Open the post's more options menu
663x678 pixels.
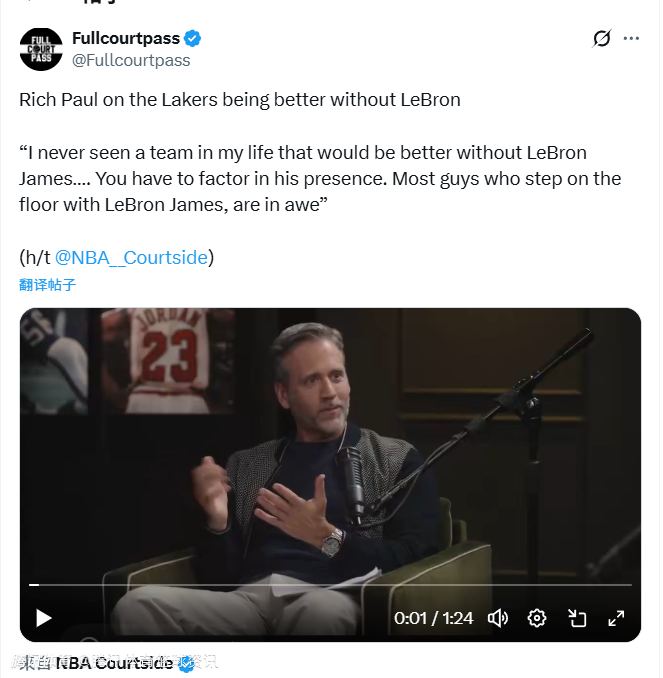631,39
